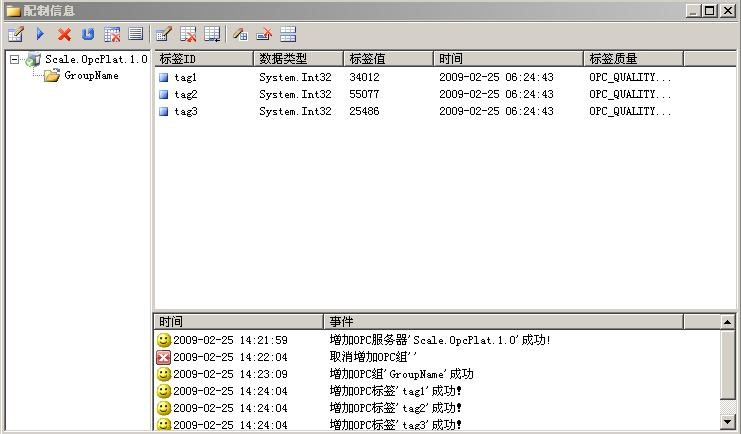741x434 pixels.
Task: Click OPC_QUALITY... in the tag3 row
Action: tap(630, 112)
